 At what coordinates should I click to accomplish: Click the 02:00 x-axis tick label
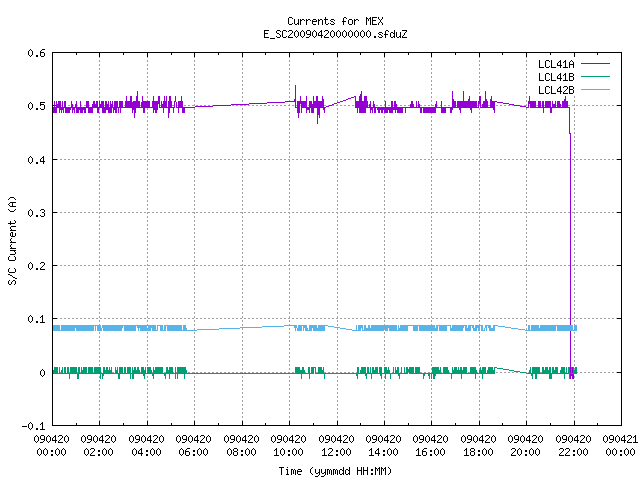(98, 452)
